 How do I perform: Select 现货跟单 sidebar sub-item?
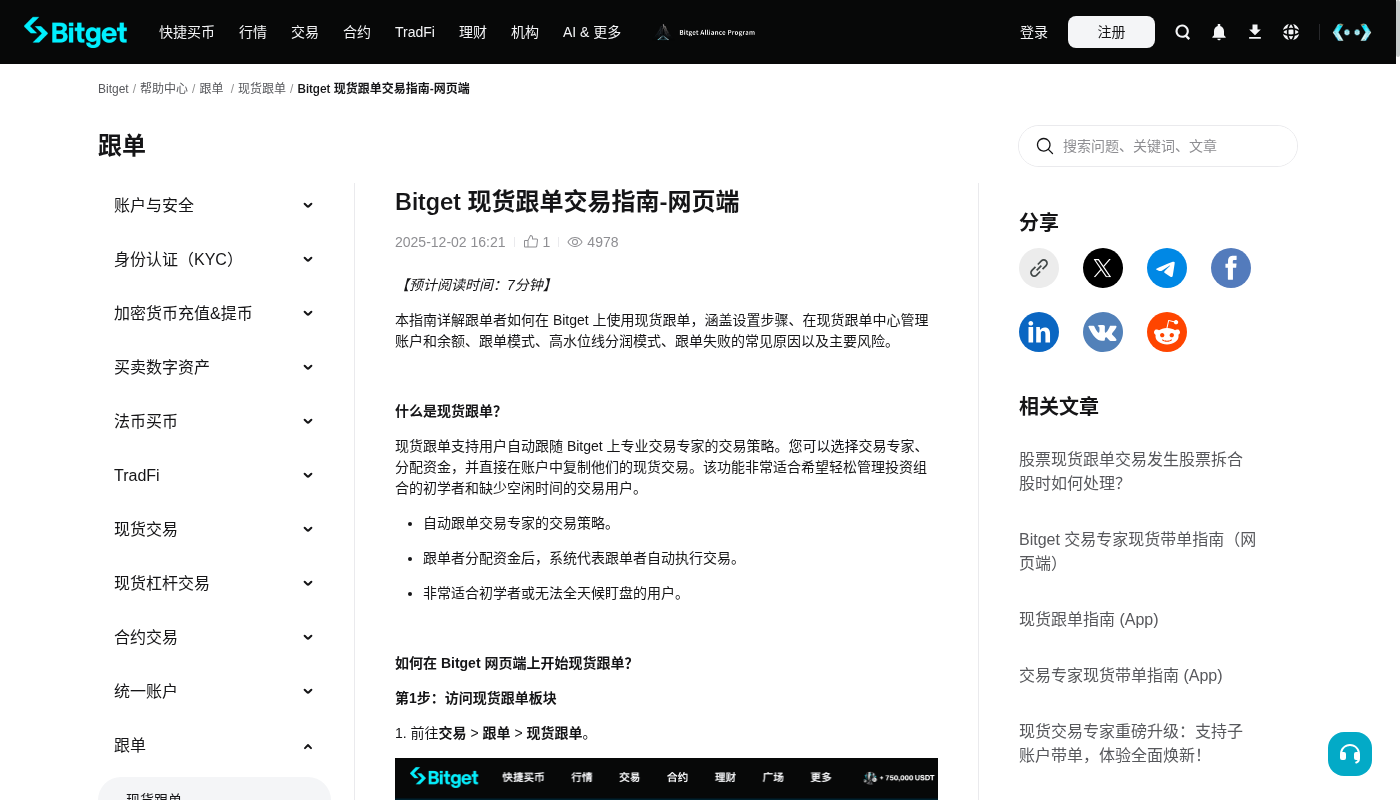point(214,789)
